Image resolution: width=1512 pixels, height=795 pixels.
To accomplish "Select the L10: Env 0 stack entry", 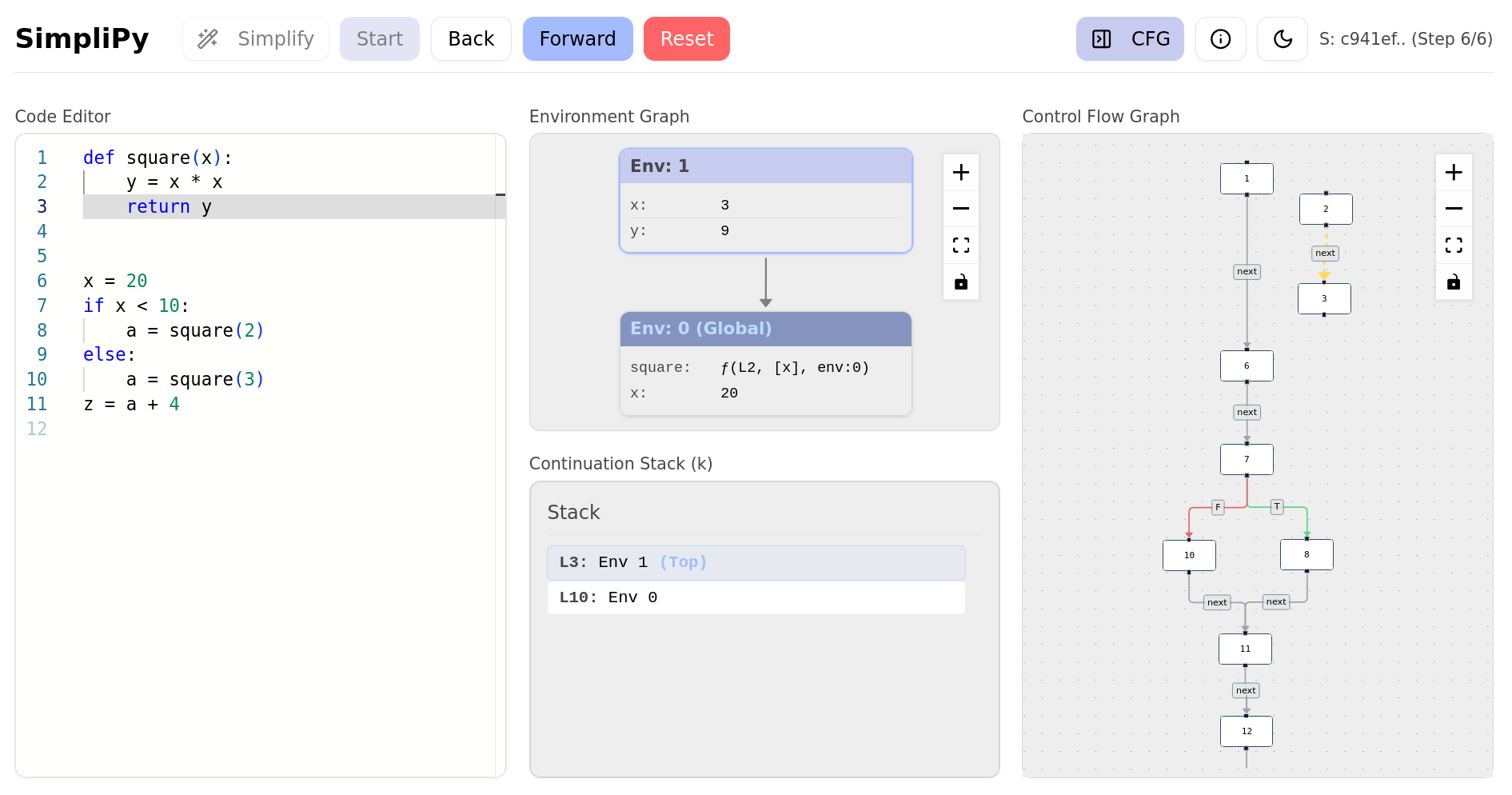I will pyautogui.click(x=756, y=597).
